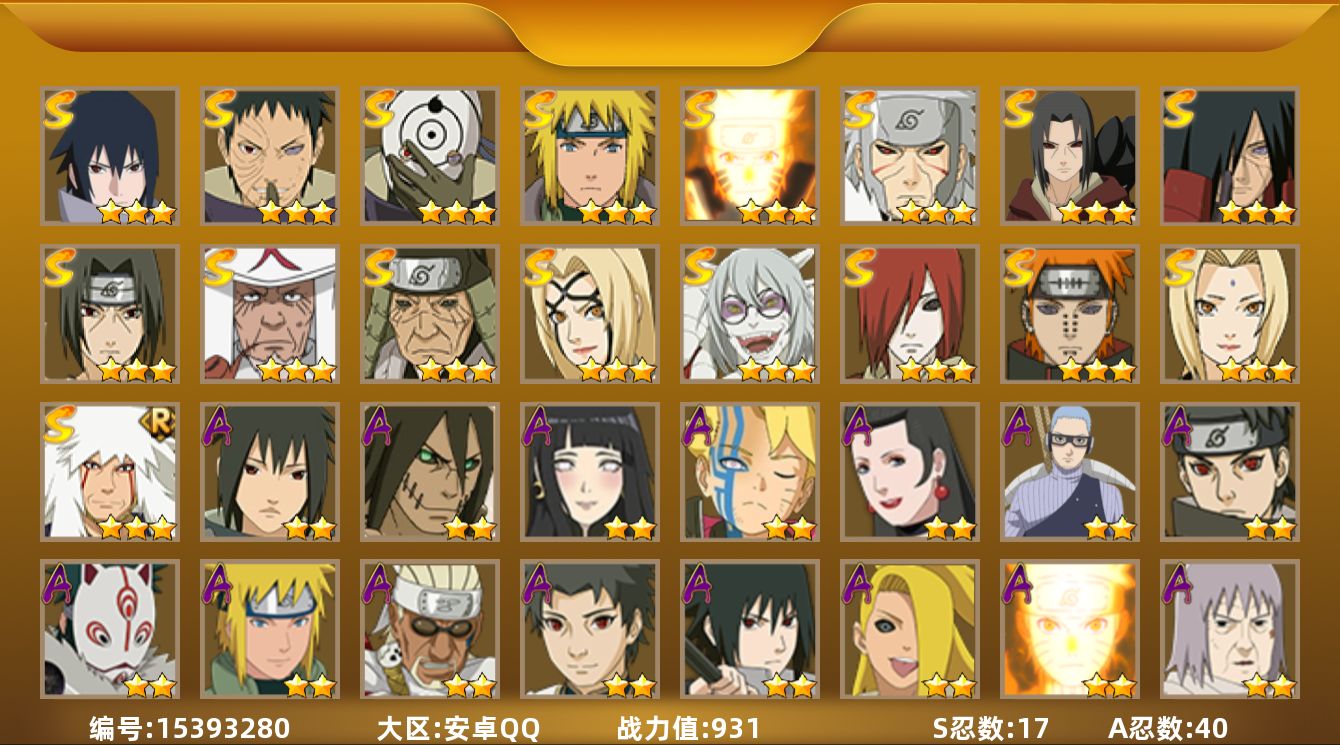Choose Kakuzu with green eyes and stitches
Screen dimensions: 1340x745
pyautogui.click(x=430, y=472)
